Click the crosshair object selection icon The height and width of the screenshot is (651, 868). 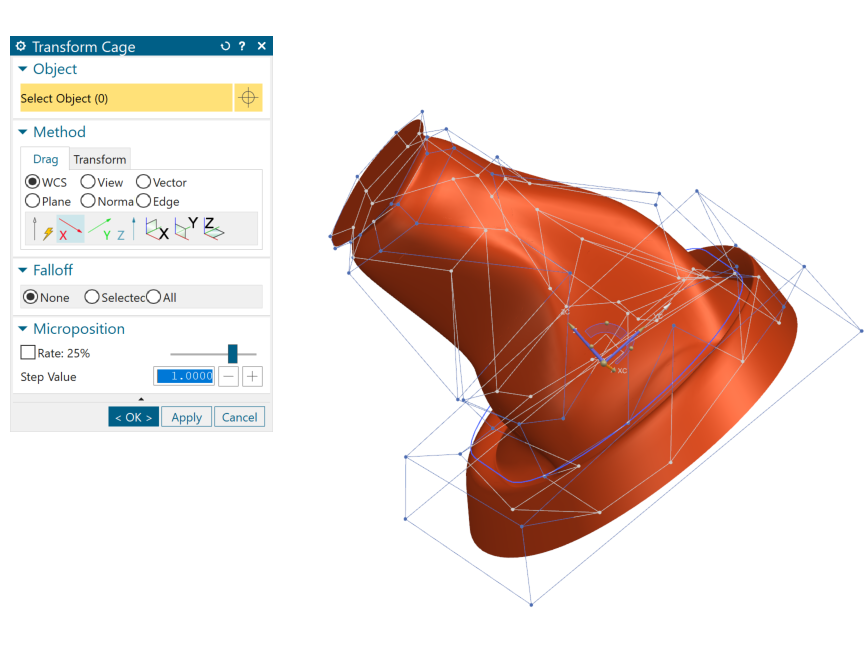248,98
